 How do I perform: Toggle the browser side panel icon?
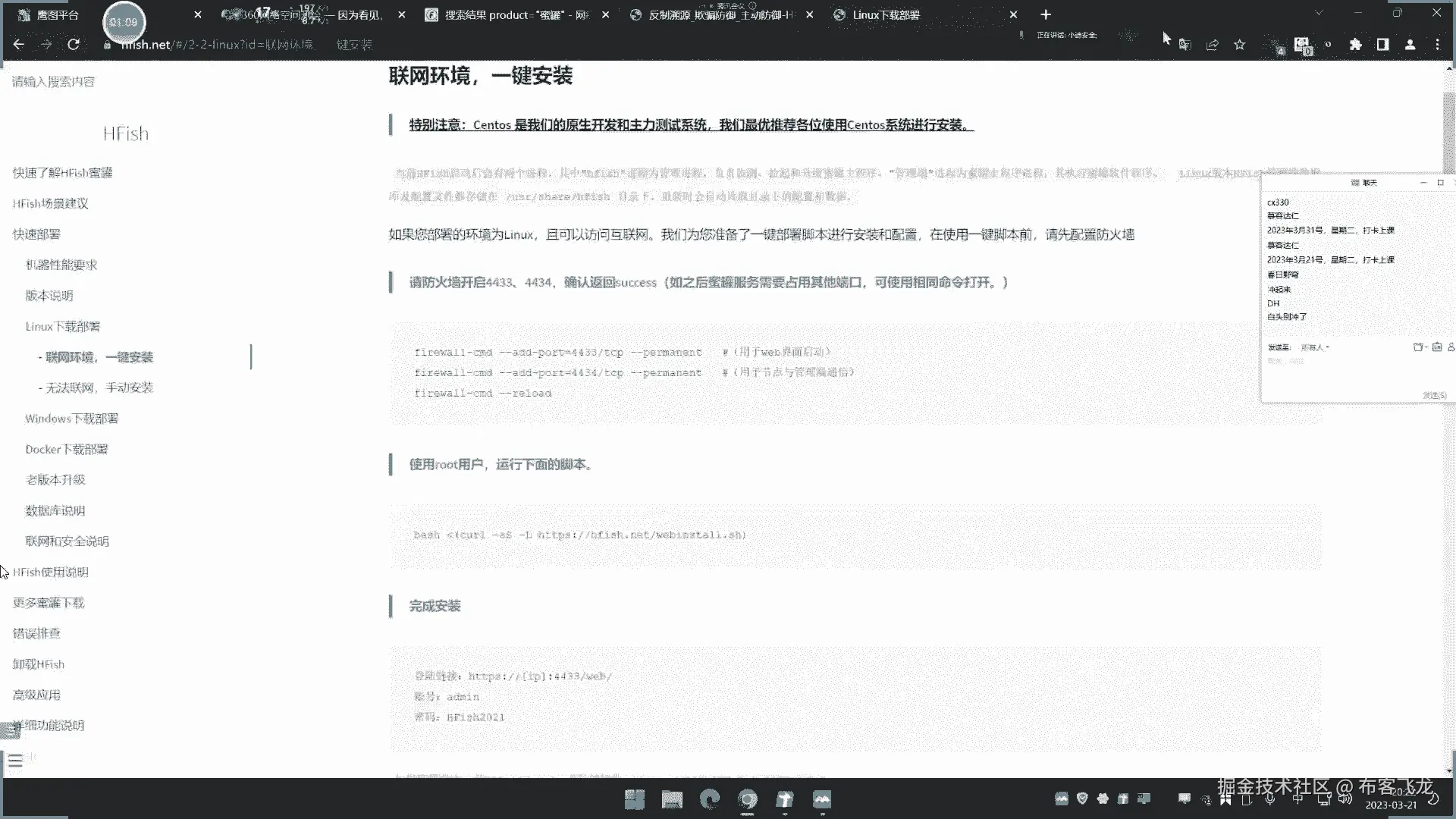click(1382, 45)
